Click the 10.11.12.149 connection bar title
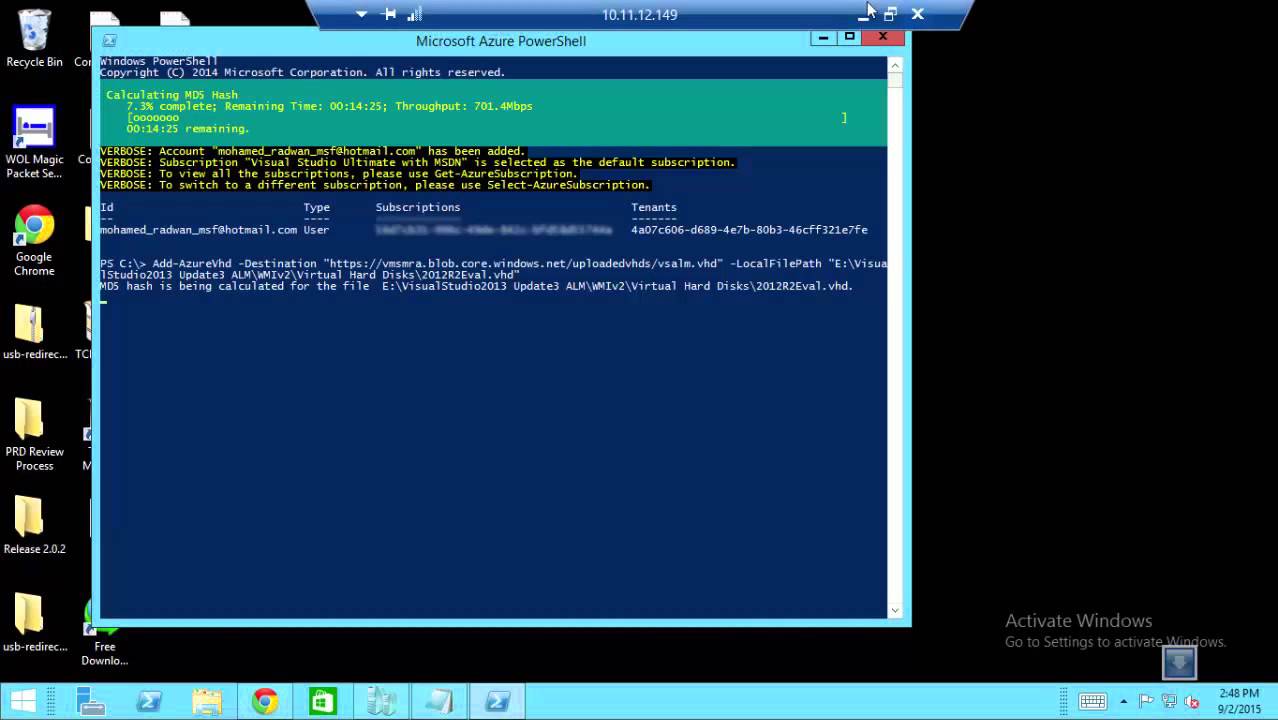The width and height of the screenshot is (1278, 720). (639, 14)
